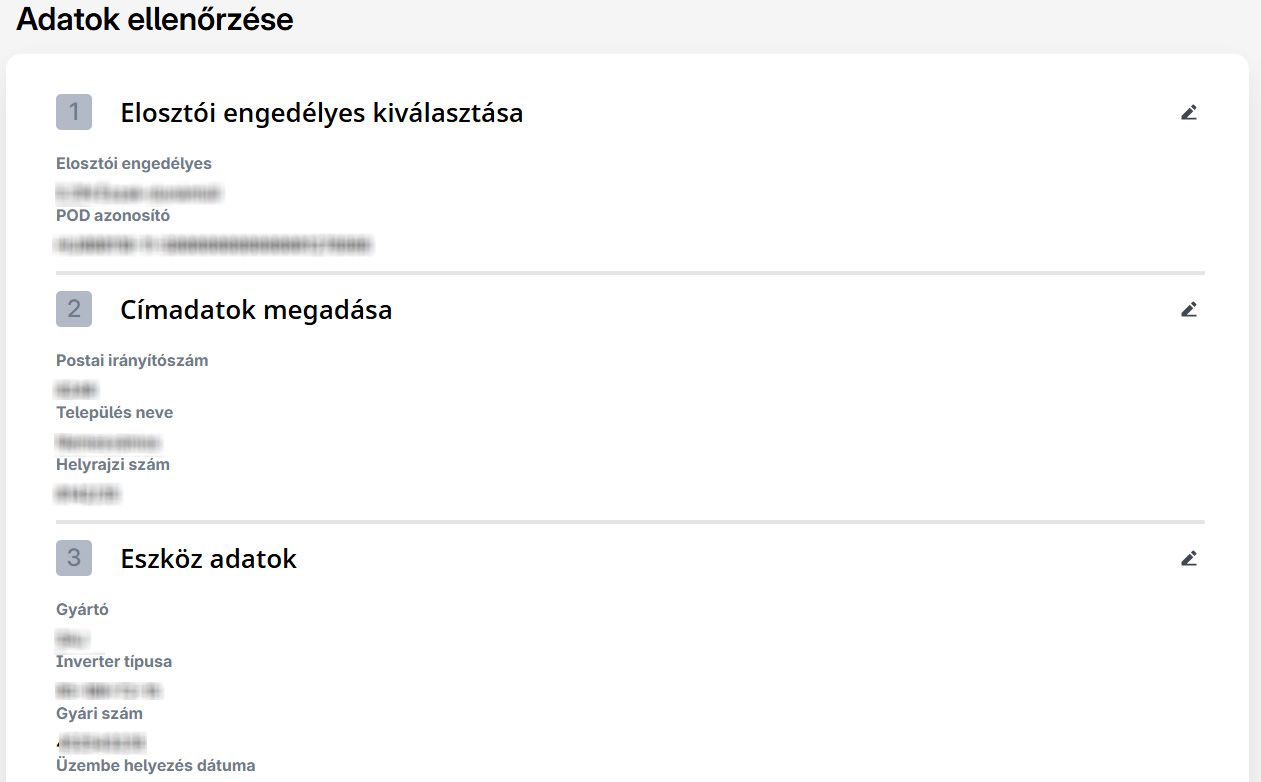Click the Elosztói engedélyes field label
Image resolution: width=1261 pixels, height=782 pixels.
(134, 163)
